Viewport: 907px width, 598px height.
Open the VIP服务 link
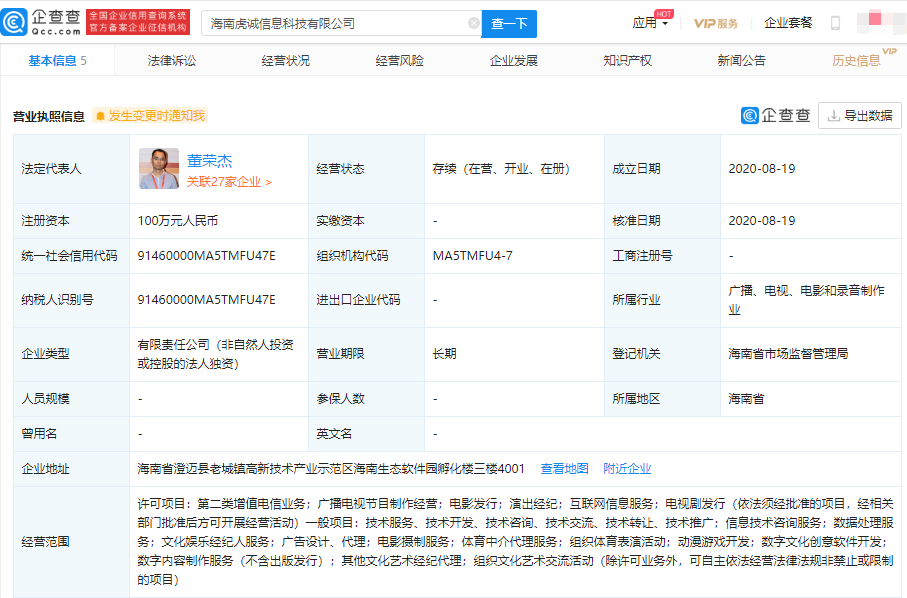pyautogui.click(x=716, y=23)
